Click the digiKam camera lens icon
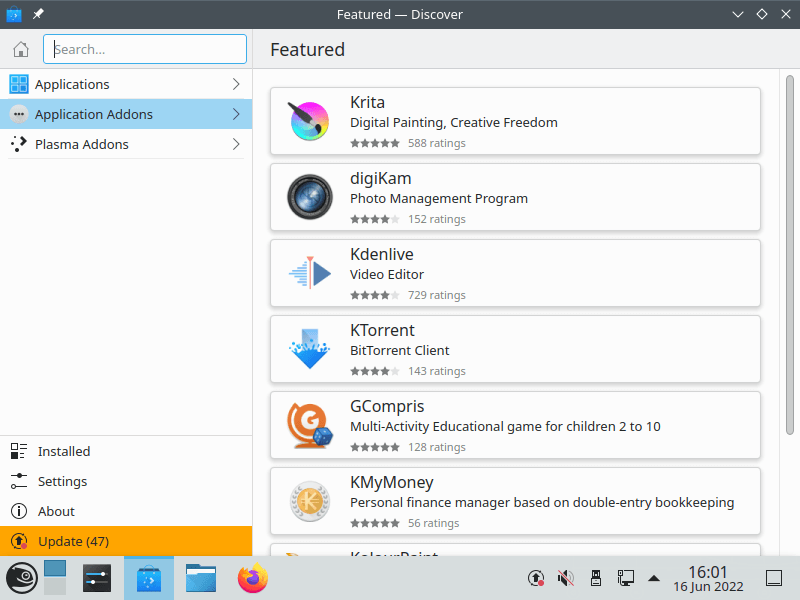The height and width of the screenshot is (600, 800). pos(310,197)
